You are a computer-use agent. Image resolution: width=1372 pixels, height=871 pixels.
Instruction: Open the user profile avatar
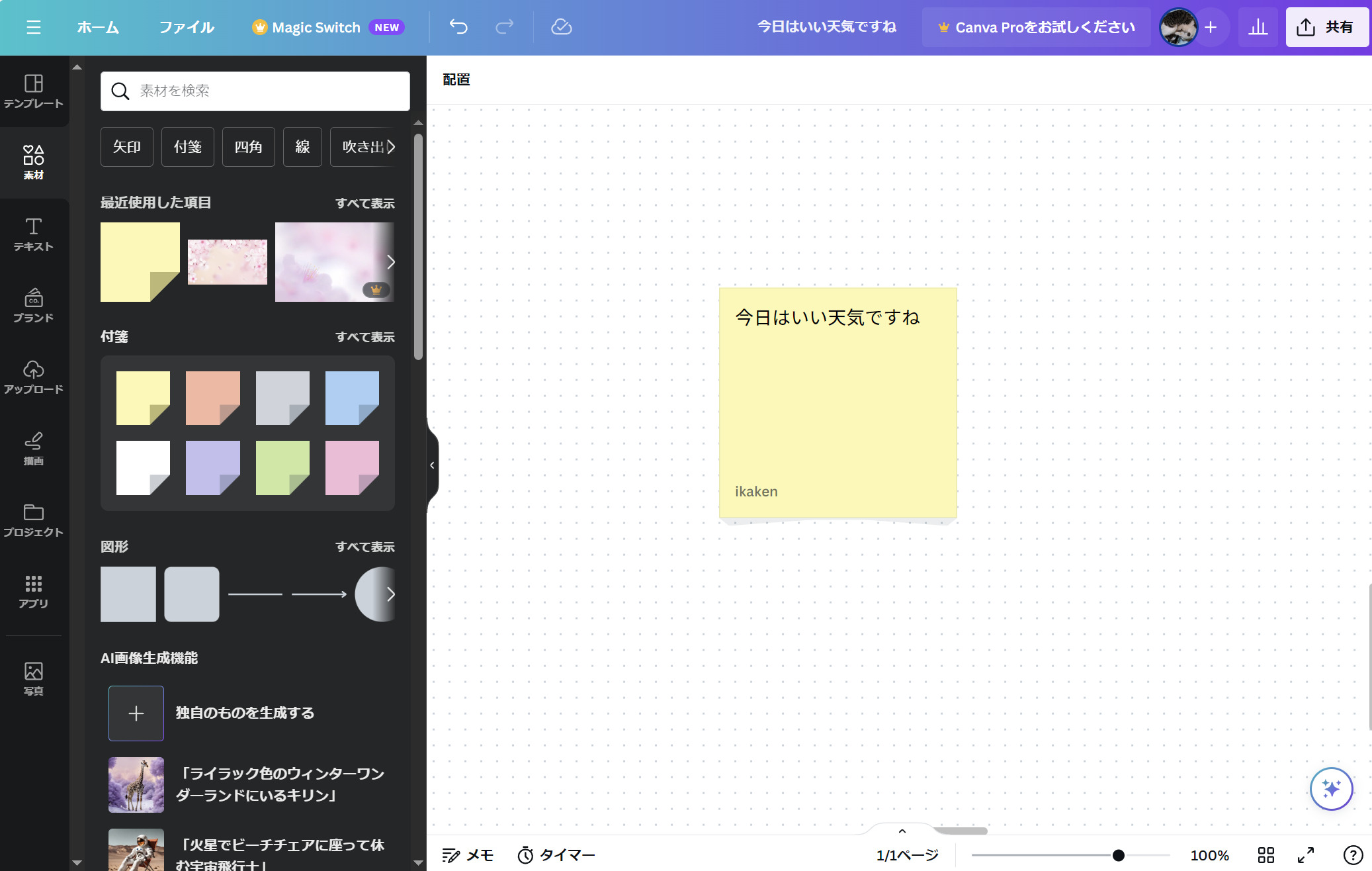click(1178, 27)
